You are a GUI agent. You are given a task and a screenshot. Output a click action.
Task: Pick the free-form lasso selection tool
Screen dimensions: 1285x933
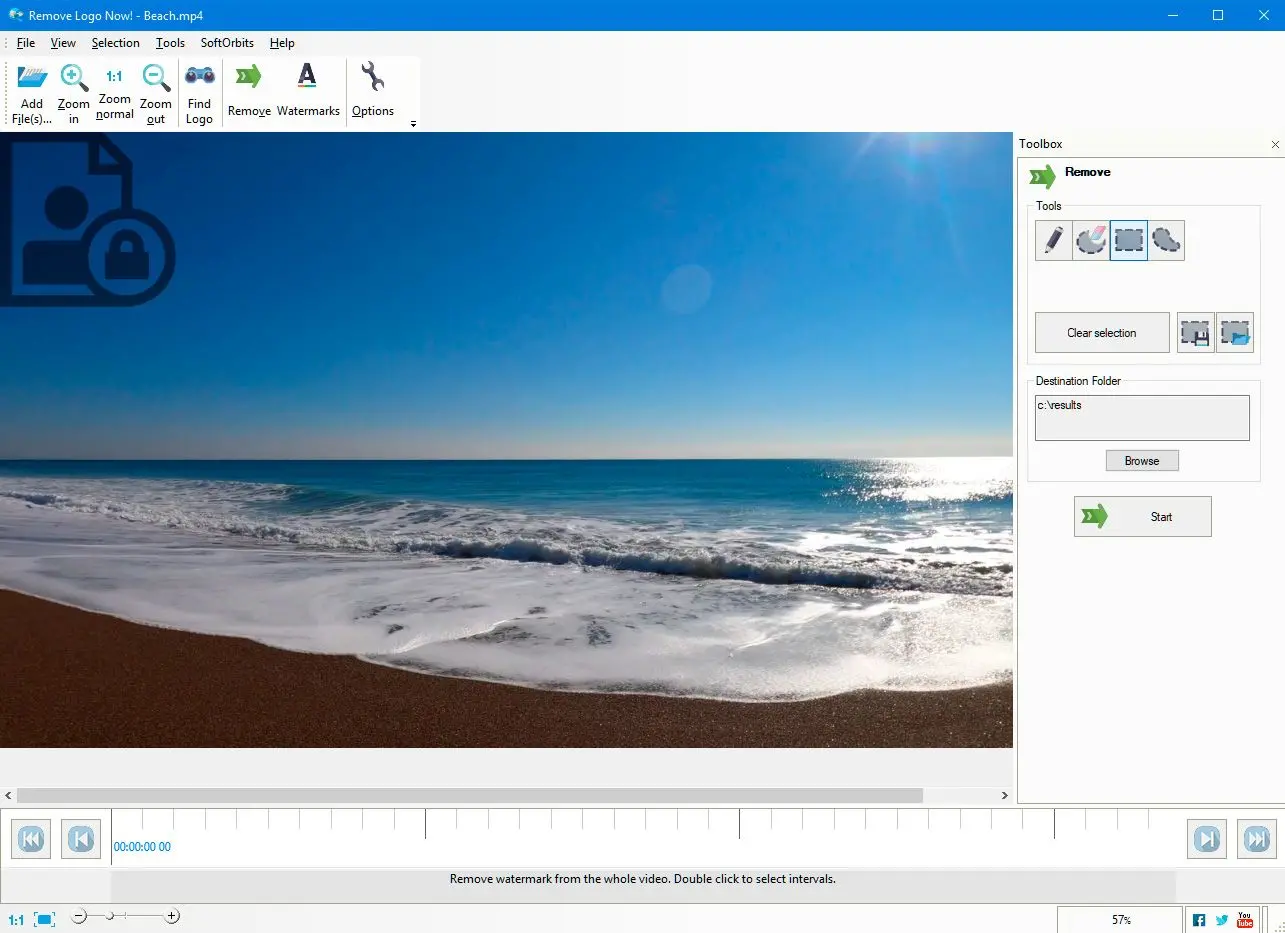point(1166,241)
